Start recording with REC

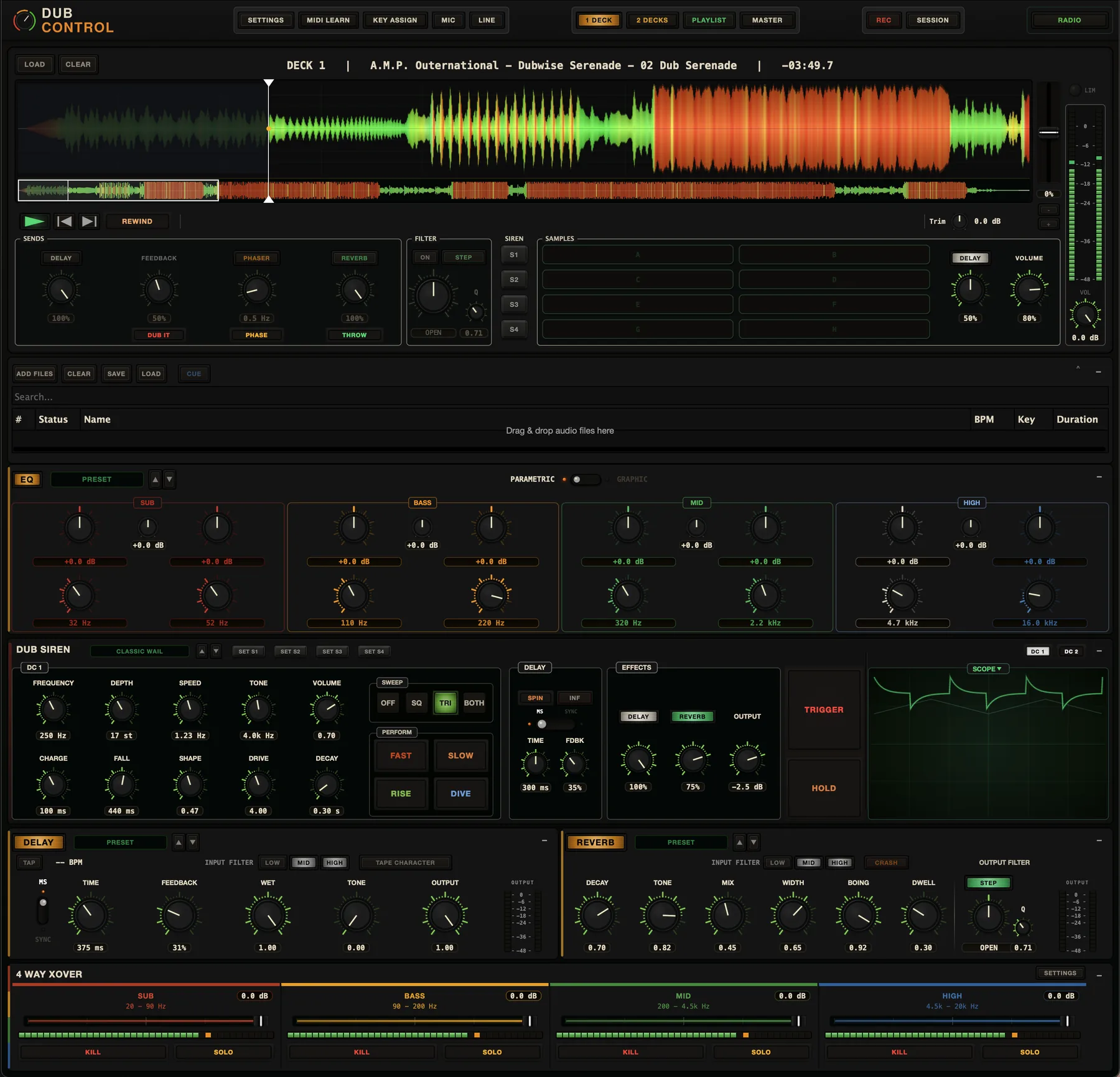pos(884,21)
